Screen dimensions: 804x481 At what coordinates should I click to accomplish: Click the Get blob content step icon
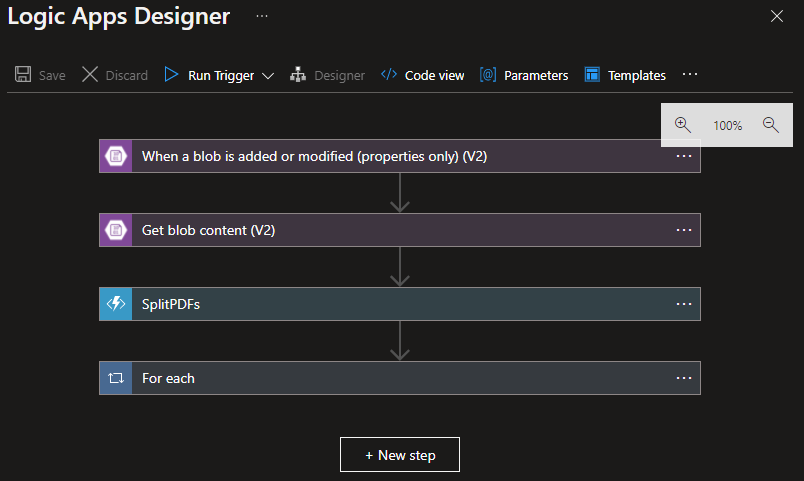tap(116, 230)
